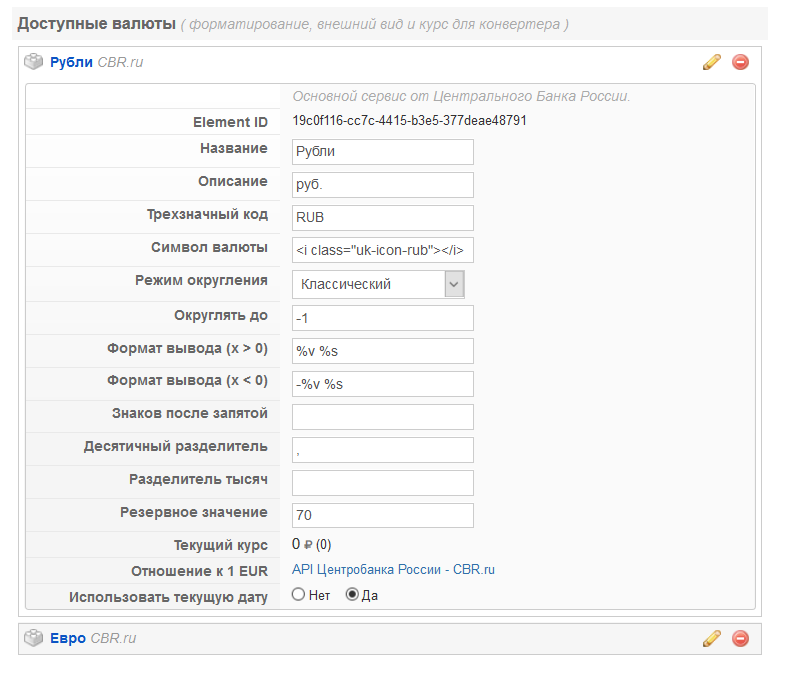Click the Символ валюты input field
The width and height of the screenshot is (804, 681).
coord(382,250)
